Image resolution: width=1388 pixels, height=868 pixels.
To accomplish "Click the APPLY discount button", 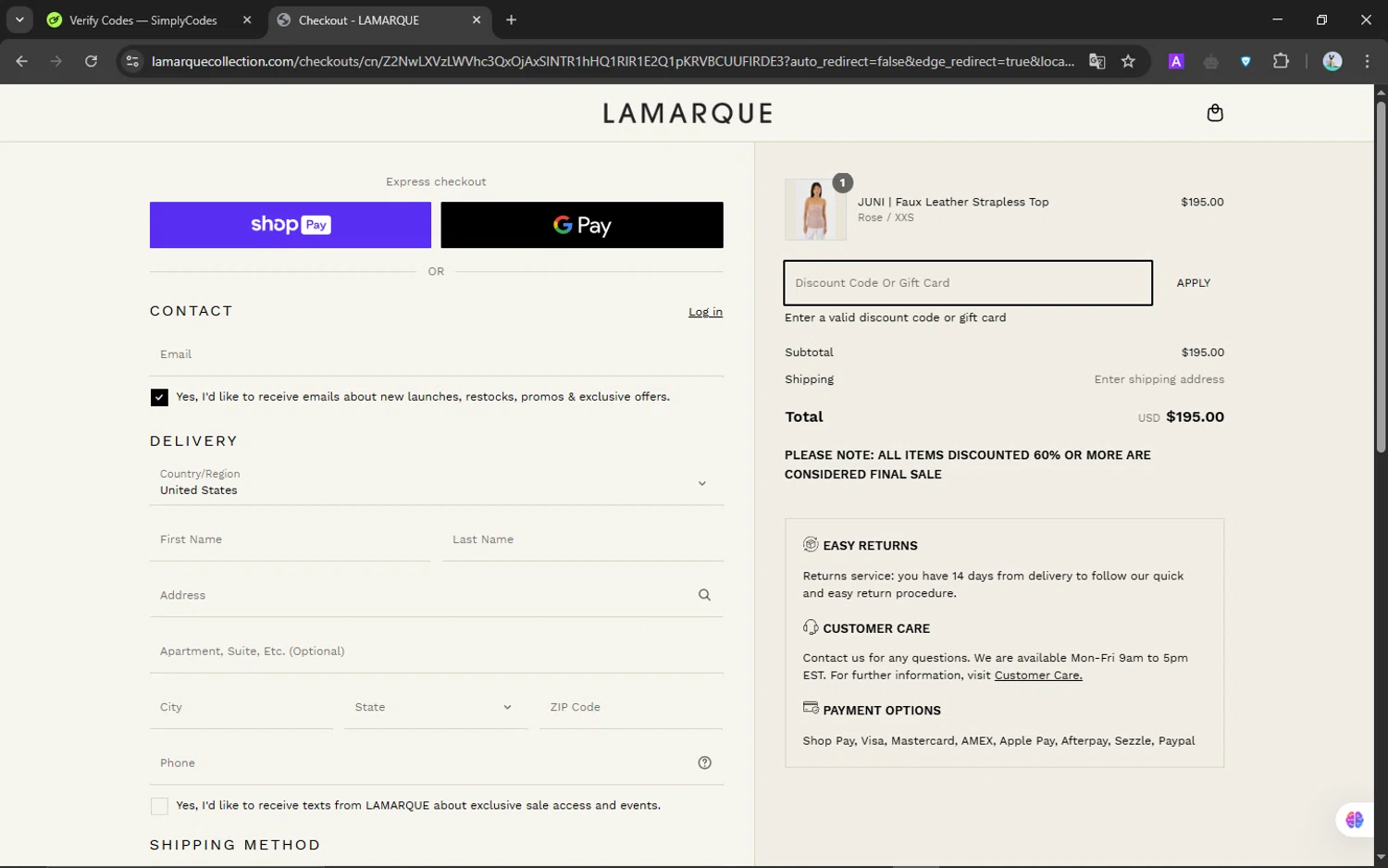I will [x=1193, y=283].
